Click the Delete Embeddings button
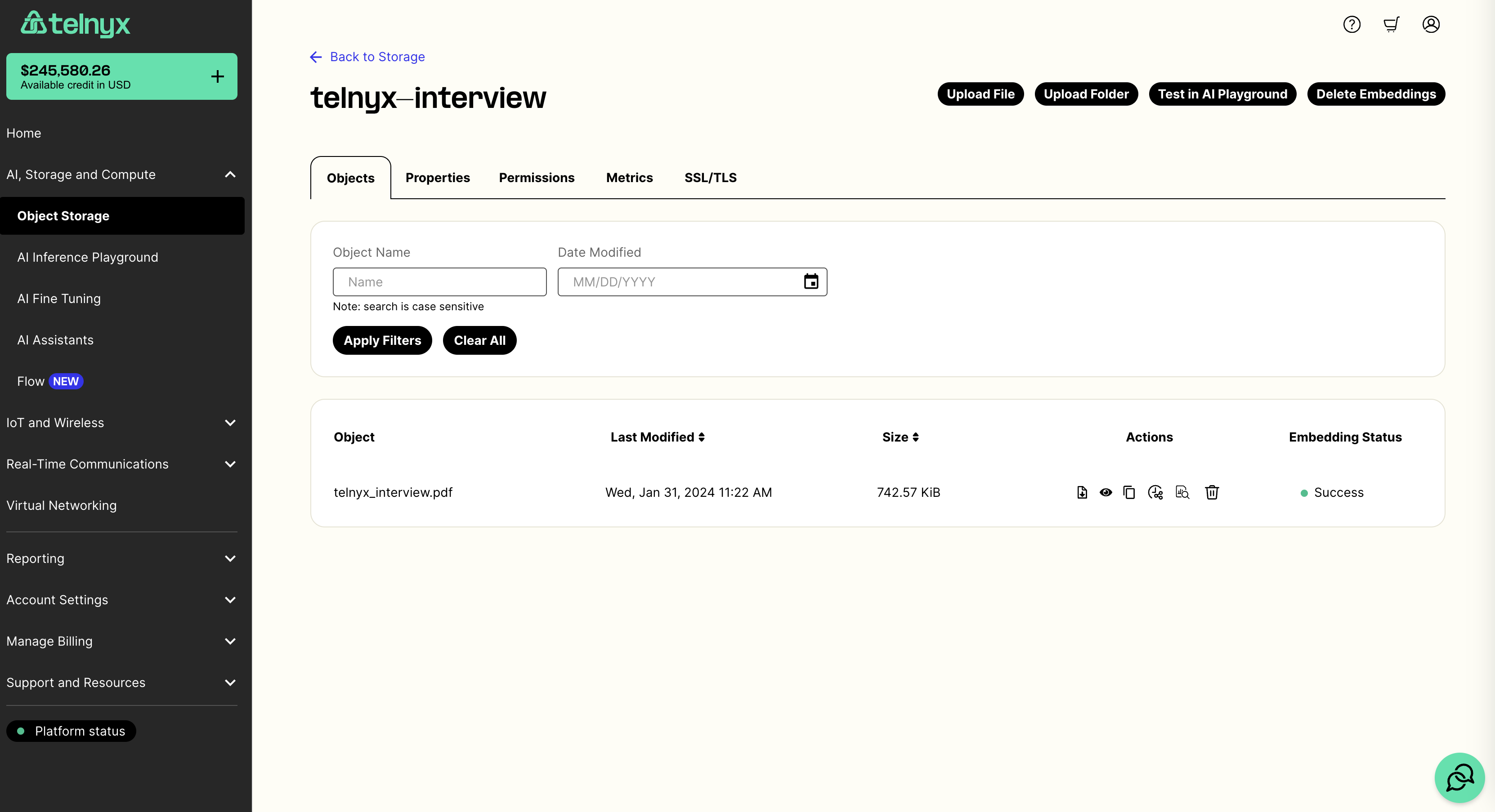Viewport: 1495px width, 812px height. coord(1376,94)
